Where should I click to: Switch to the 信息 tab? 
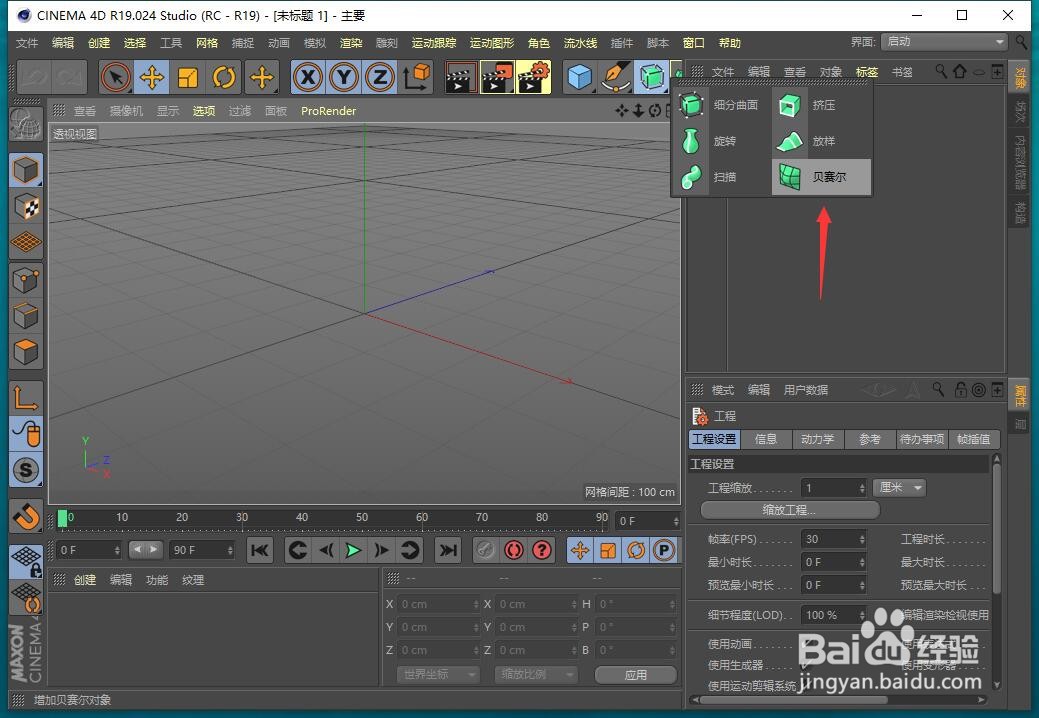click(766, 438)
